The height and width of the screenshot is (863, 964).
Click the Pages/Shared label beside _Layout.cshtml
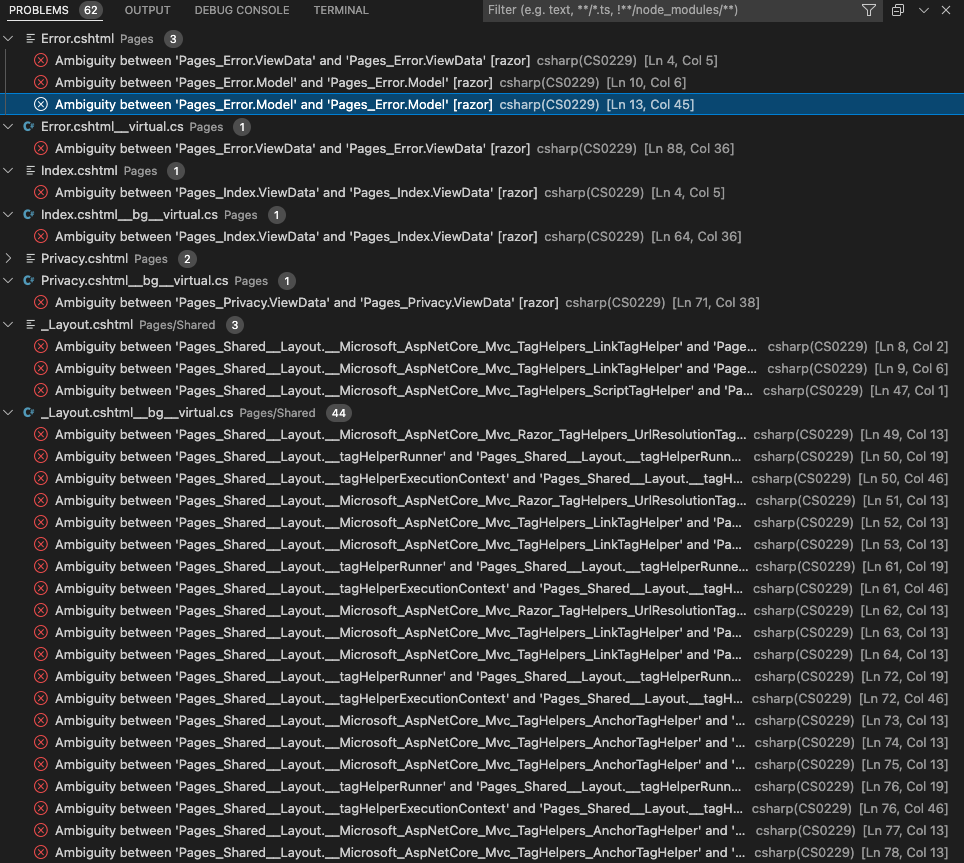pyautogui.click(x=177, y=325)
